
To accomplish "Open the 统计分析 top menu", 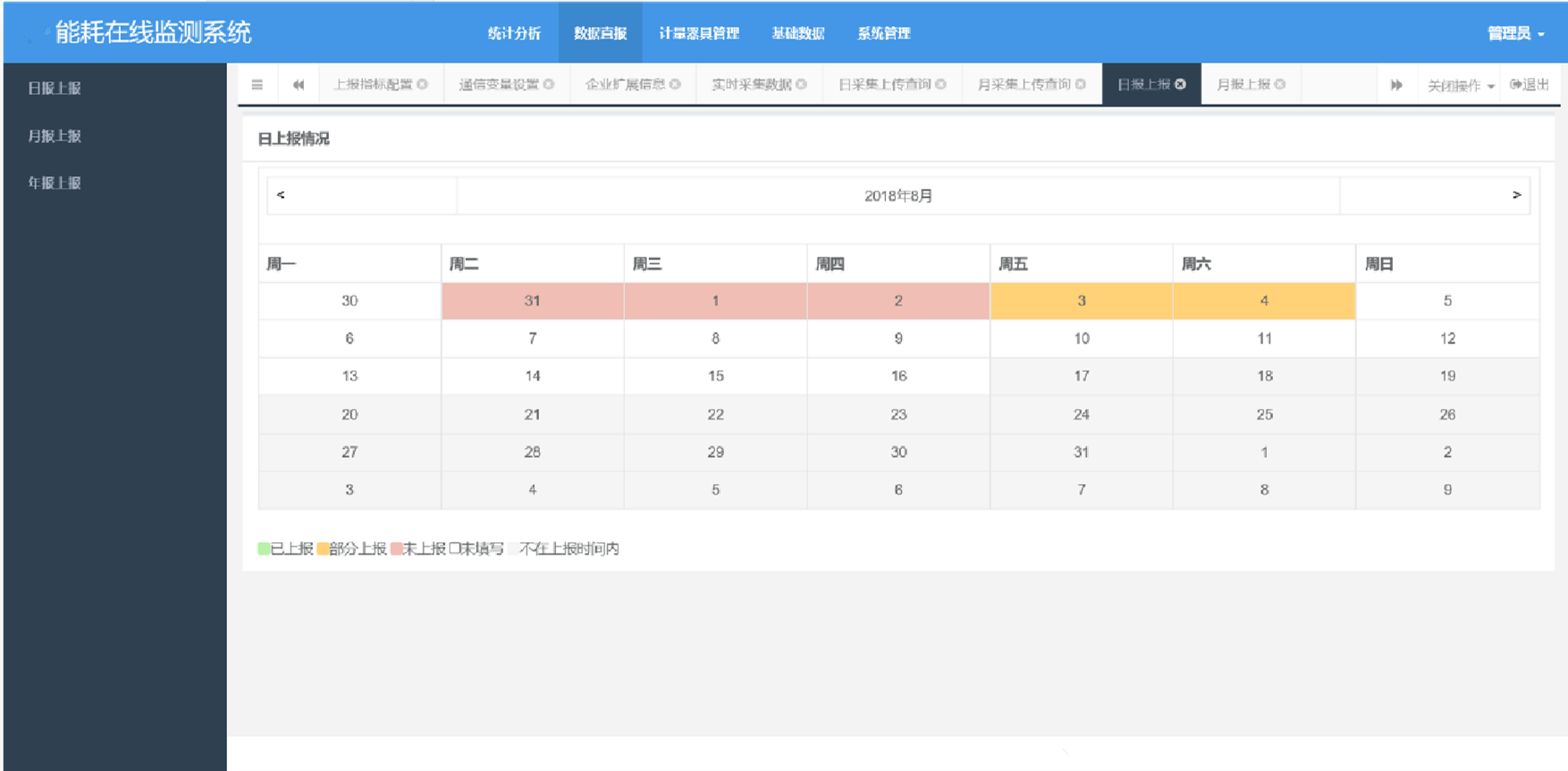I will click(x=514, y=33).
